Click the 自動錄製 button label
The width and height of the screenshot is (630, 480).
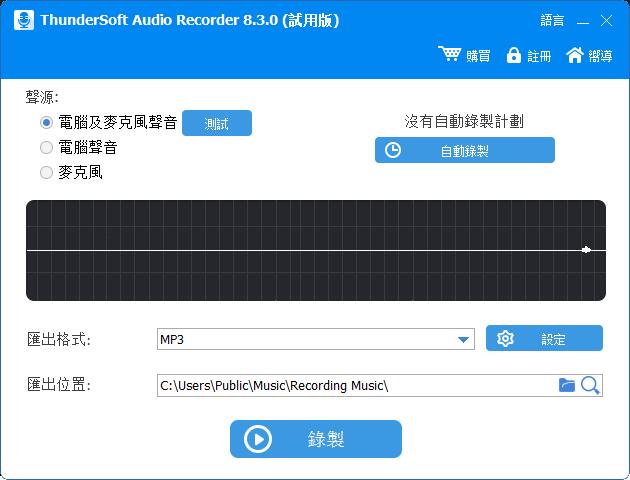click(x=464, y=151)
